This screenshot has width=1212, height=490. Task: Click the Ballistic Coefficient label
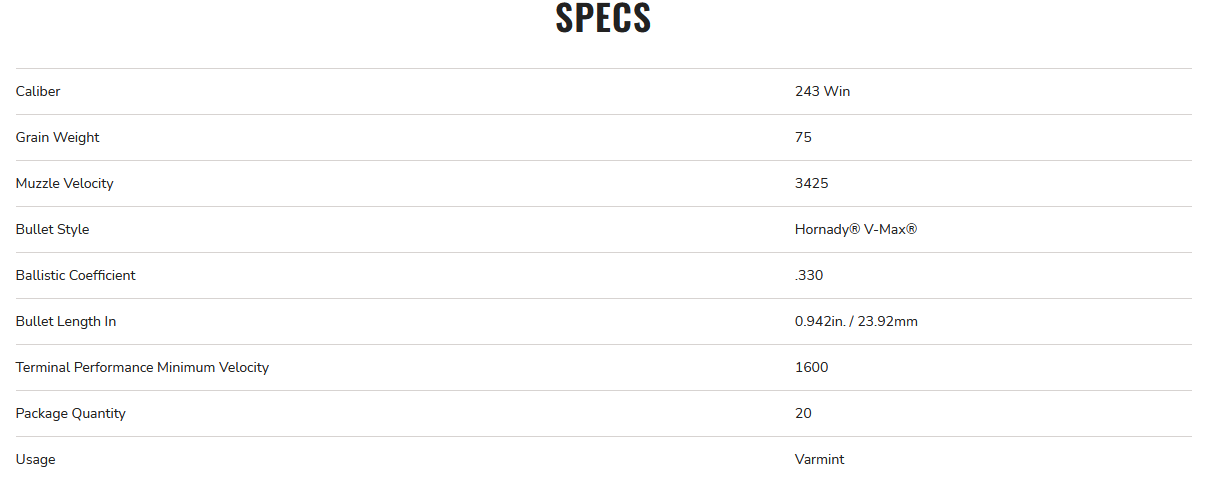(75, 275)
